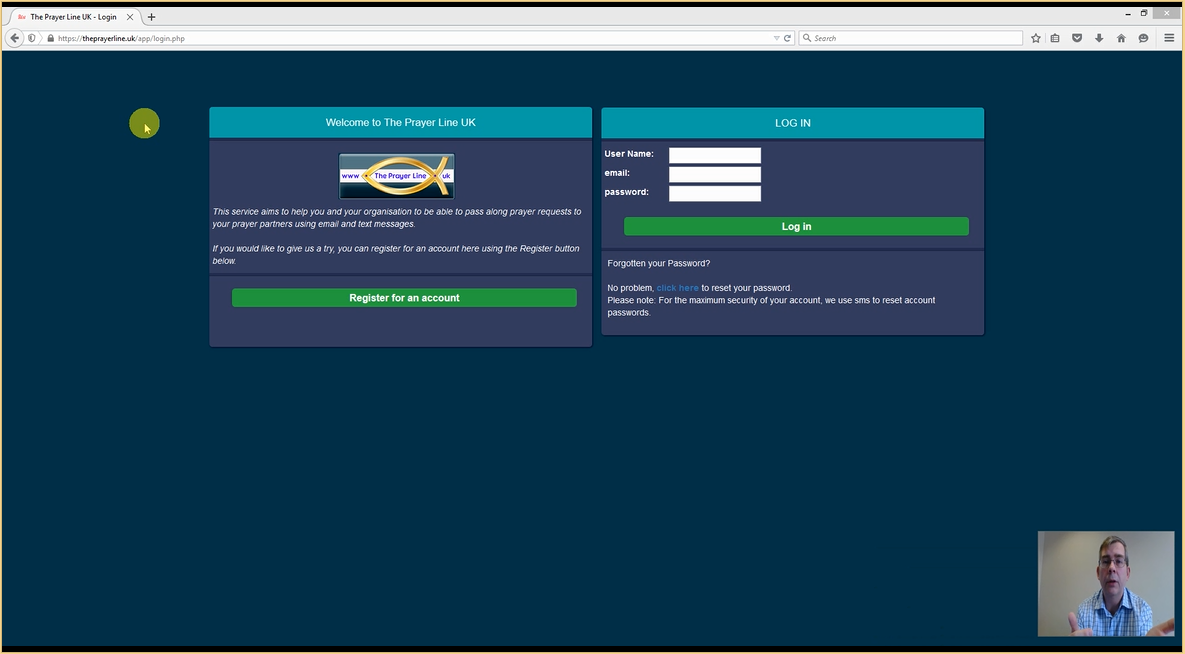The height and width of the screenshot is (654, 1185).
Task: Click the webcam video thumbnail of presenter
Action: [1106, 584]
